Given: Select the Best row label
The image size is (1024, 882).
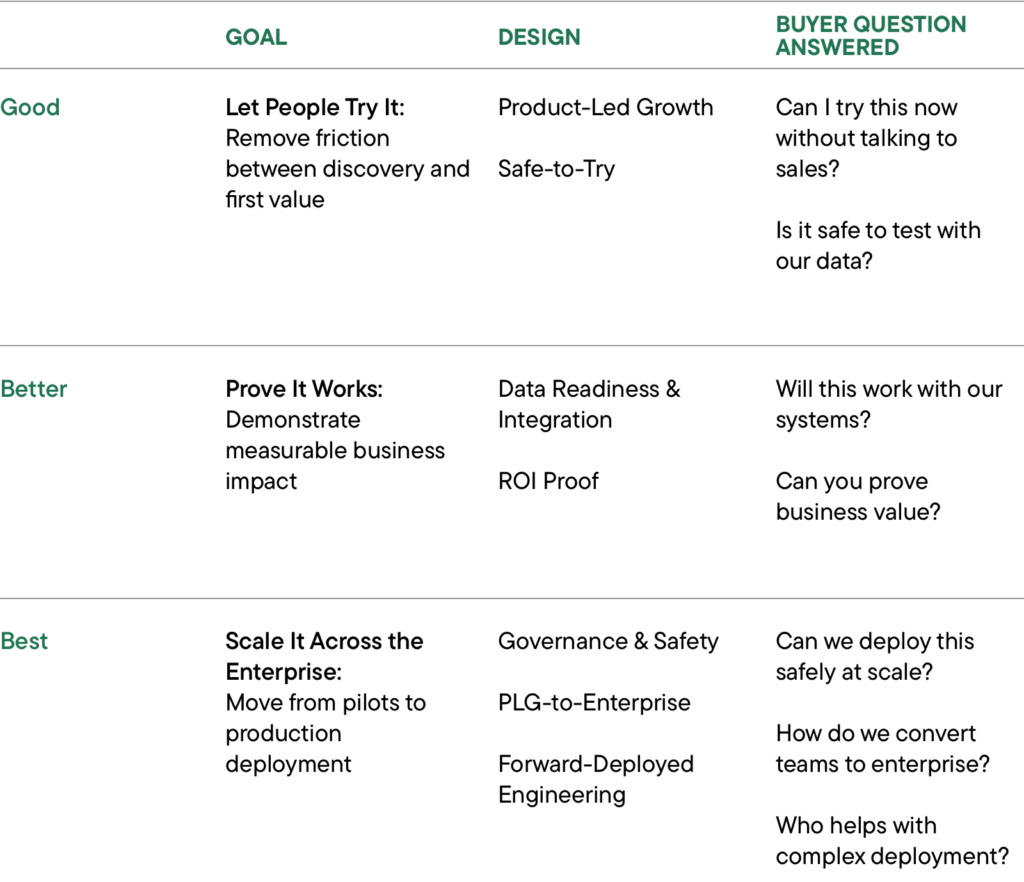Looking at the screenshot, I should tap(24, 641).
